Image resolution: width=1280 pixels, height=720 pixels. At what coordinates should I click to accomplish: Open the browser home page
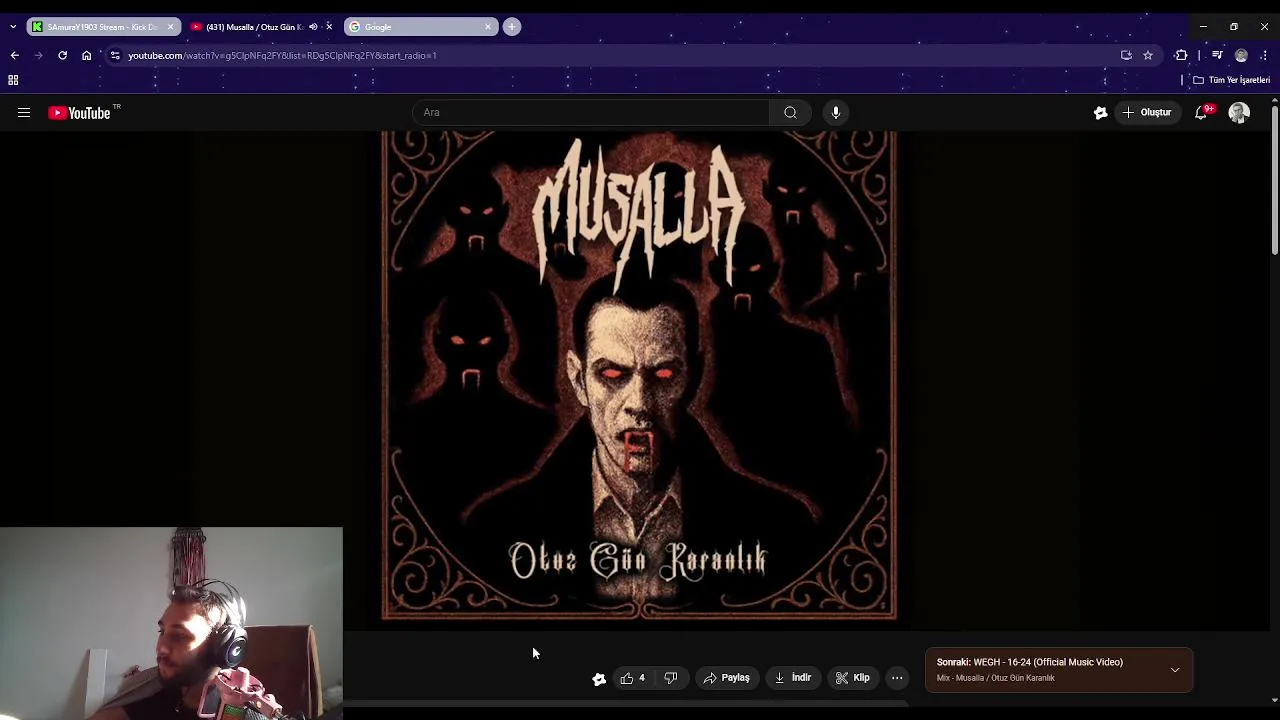coord(86,56)
